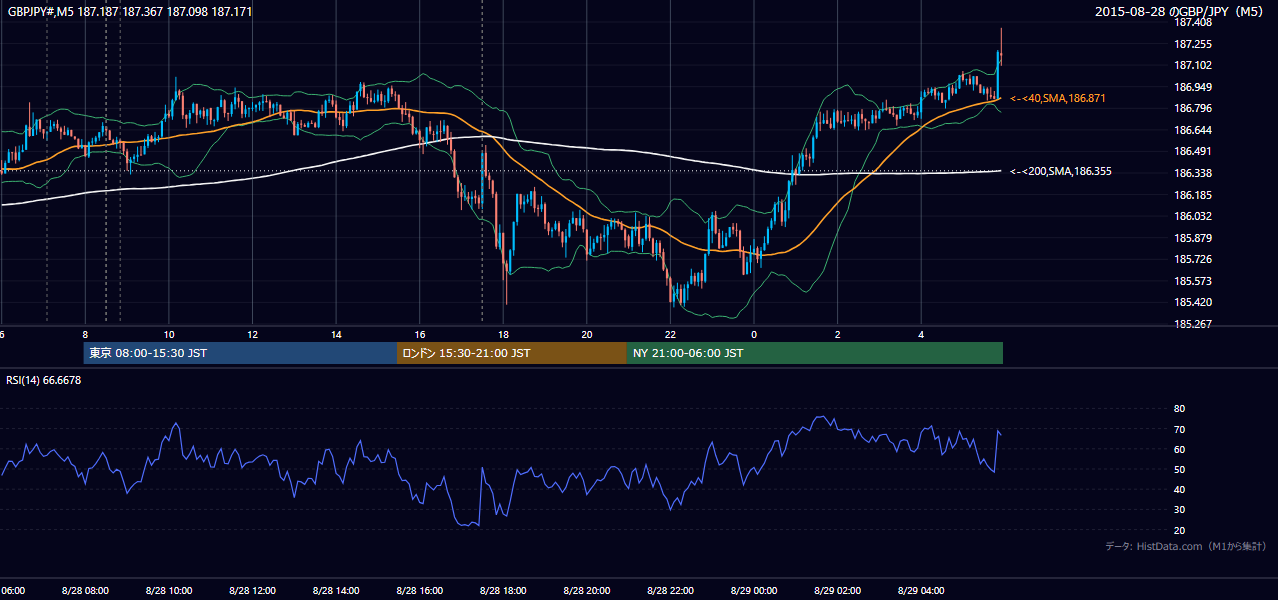The image size is (1278, 600).
Task: Click RSI scale value 50
Action: (1179, 469)
